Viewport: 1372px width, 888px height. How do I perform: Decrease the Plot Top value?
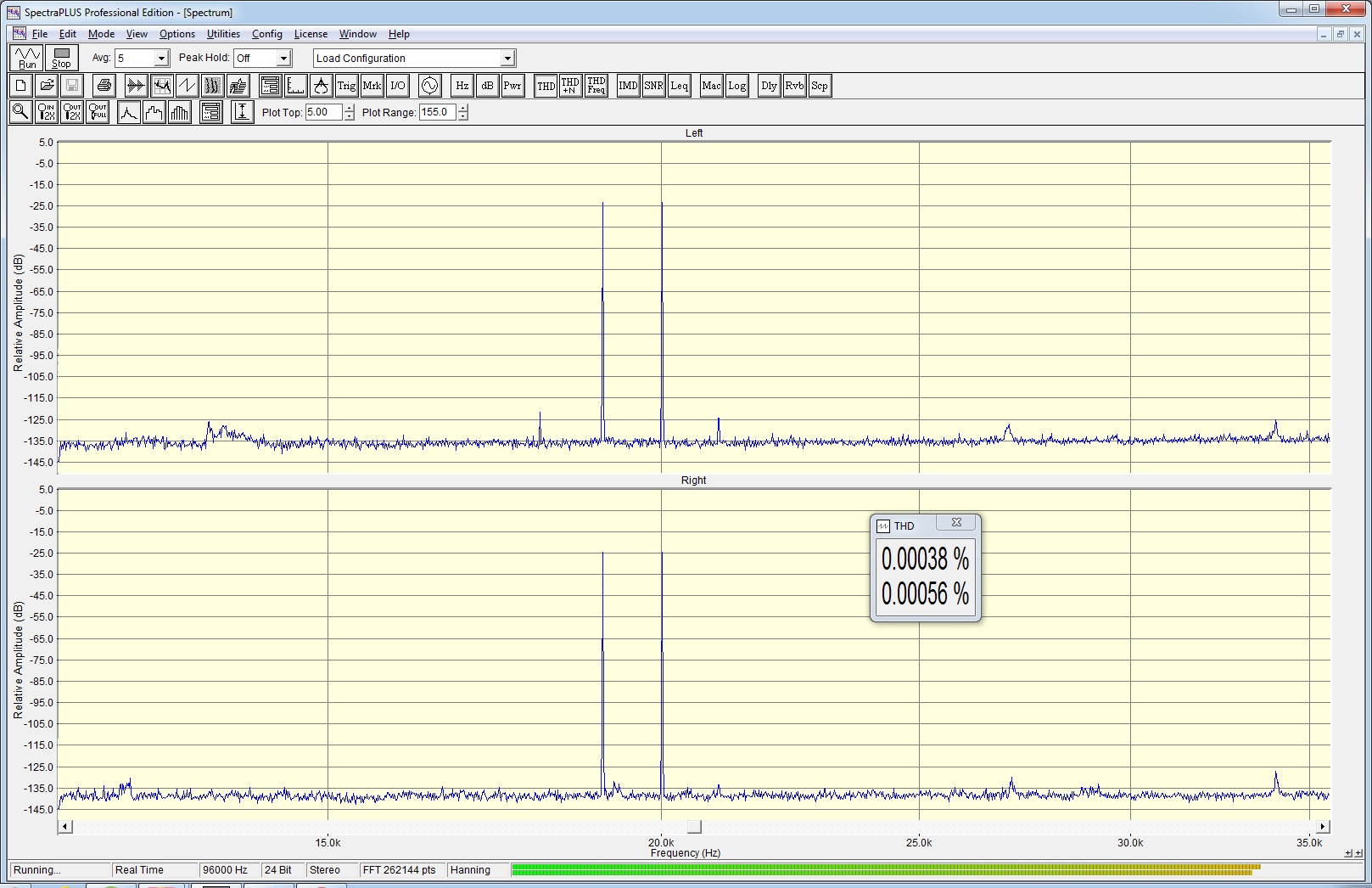[350, 116]
